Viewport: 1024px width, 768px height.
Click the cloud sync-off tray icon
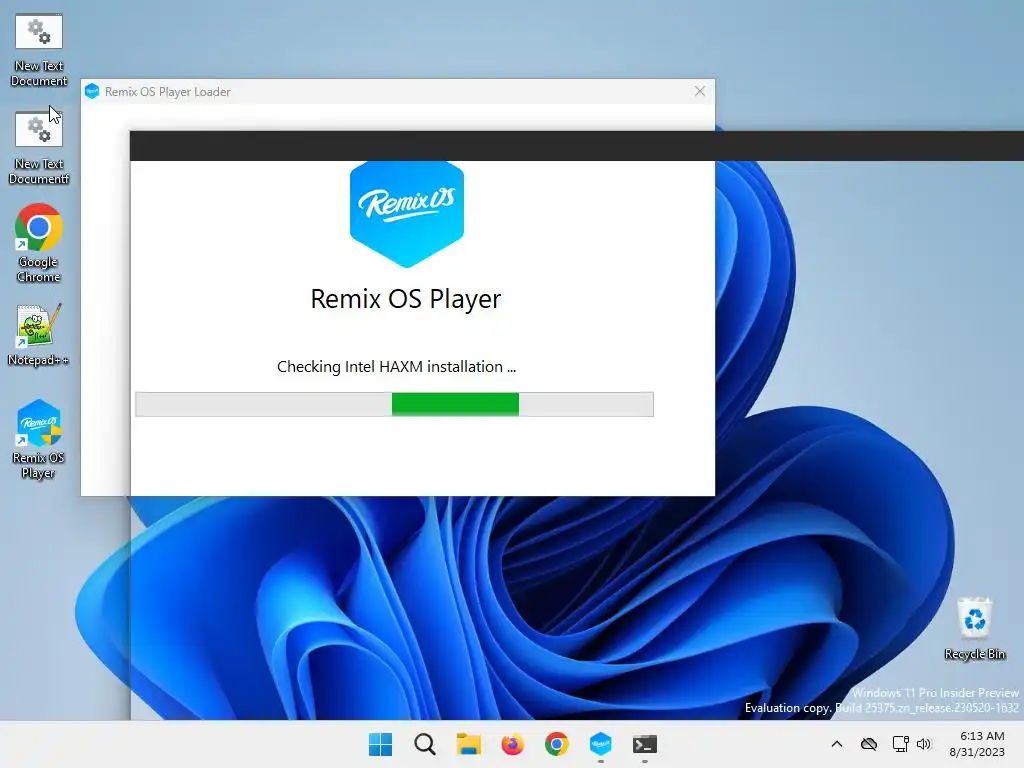pos(869,744)
